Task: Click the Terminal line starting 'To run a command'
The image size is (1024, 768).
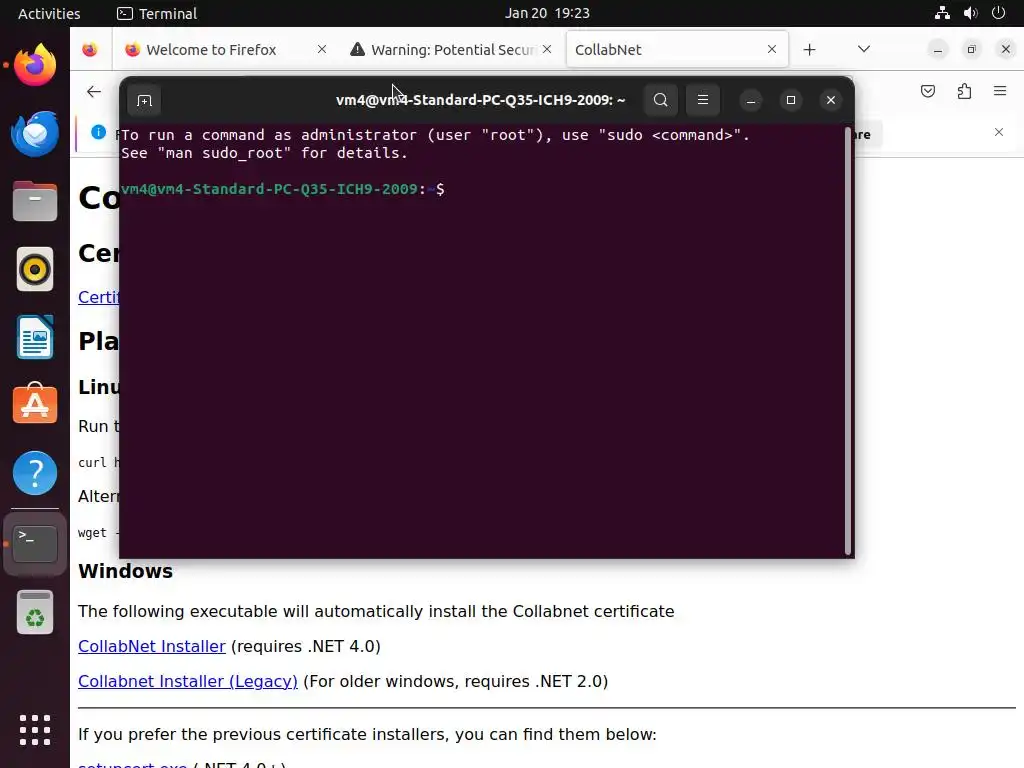Action: 435,135
